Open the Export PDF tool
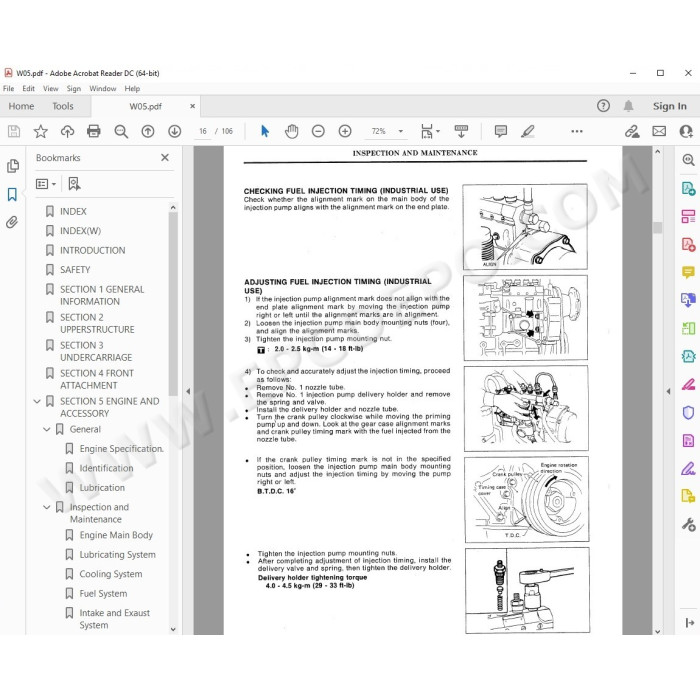Viewport: 700px width, 700px height. point(688,188)
